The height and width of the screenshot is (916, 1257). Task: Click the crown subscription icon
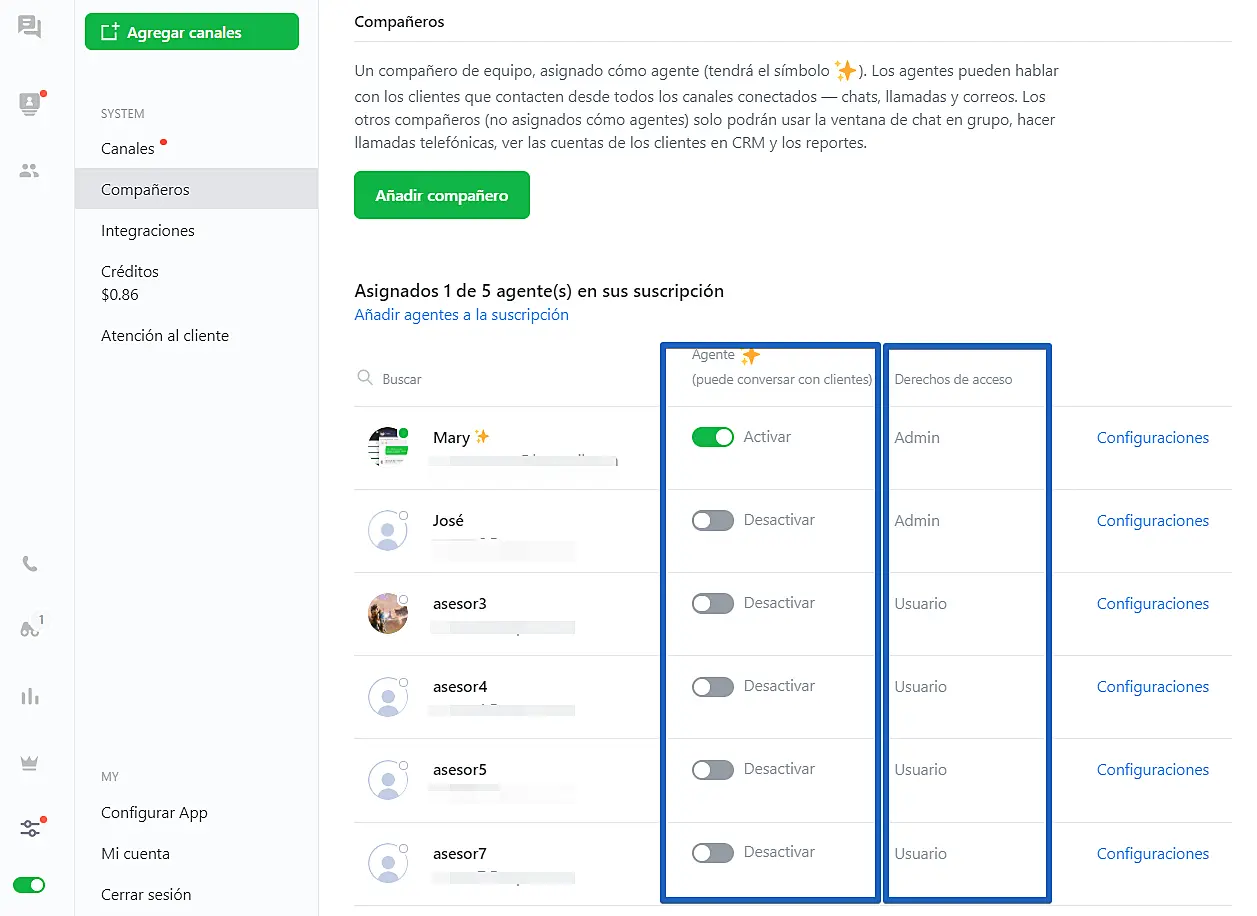pos(30,763)
